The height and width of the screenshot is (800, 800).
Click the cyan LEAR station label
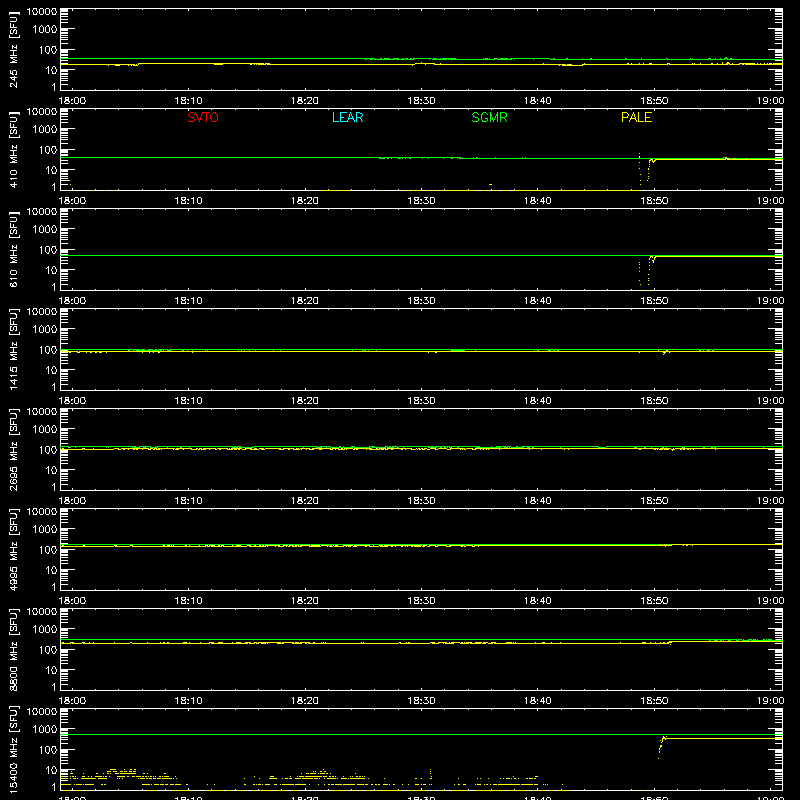pos(347,117)
